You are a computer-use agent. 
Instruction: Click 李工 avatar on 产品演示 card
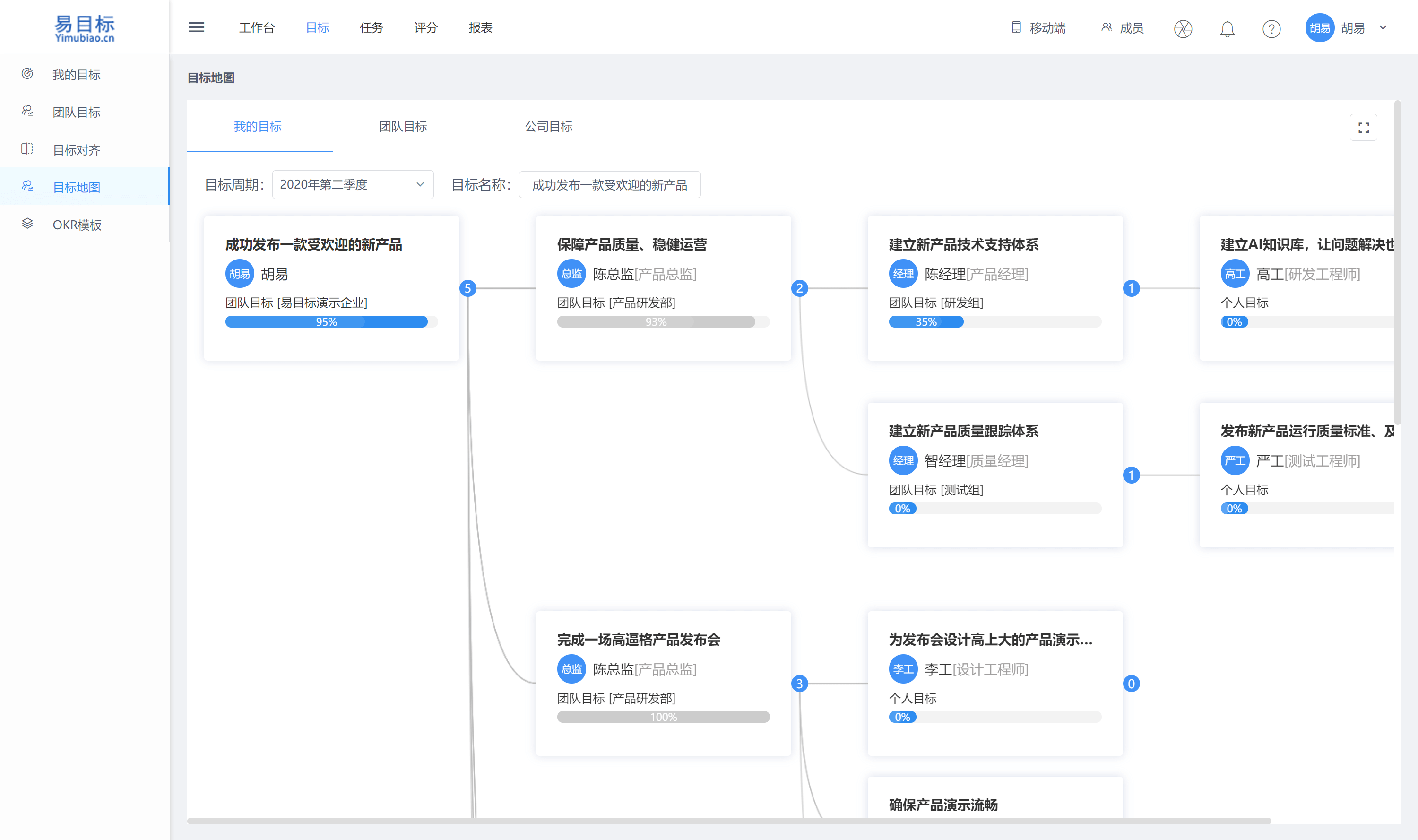[x=903, y=669]
